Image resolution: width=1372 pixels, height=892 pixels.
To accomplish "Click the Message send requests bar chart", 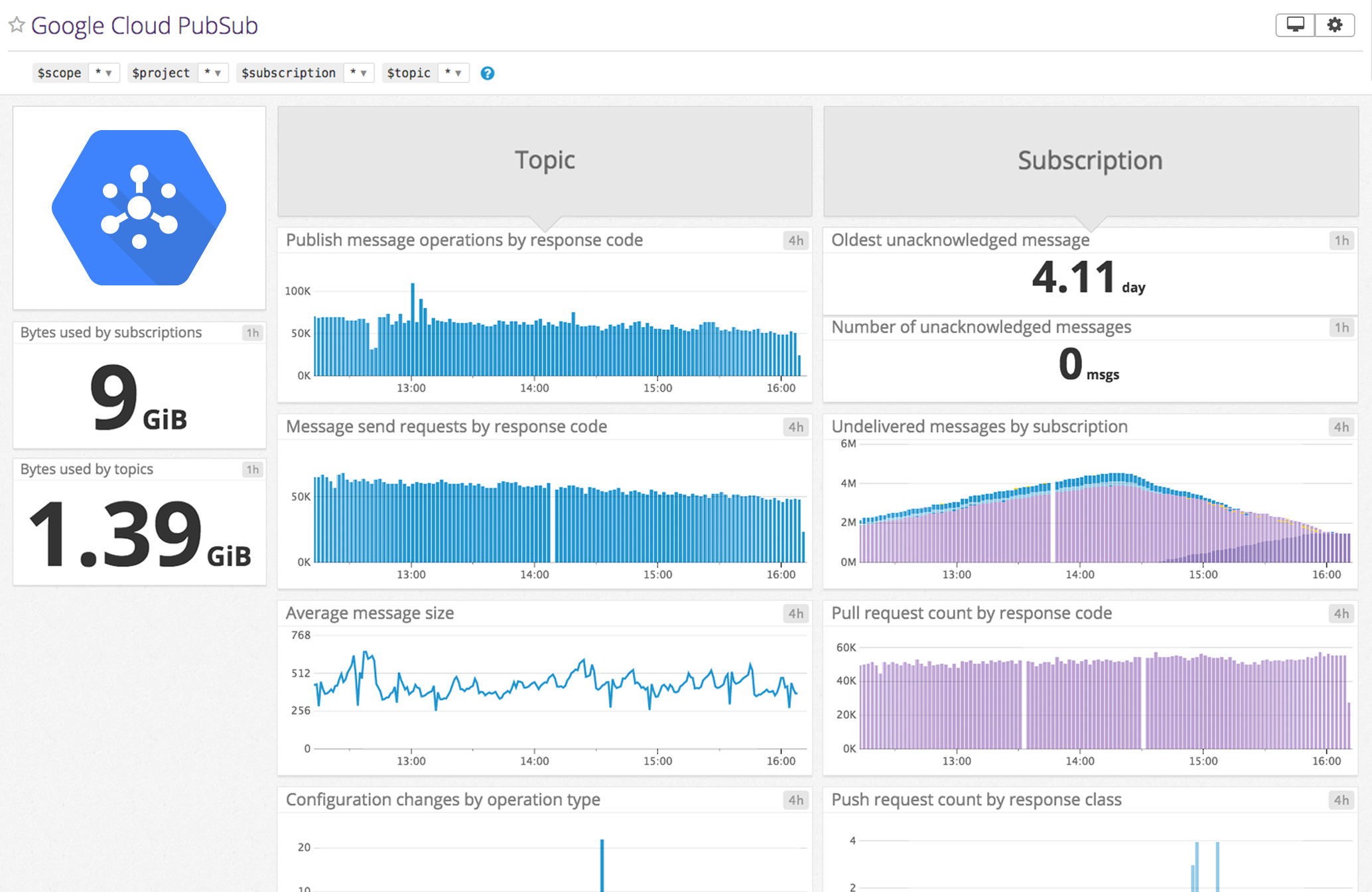I will click(559, 519).
